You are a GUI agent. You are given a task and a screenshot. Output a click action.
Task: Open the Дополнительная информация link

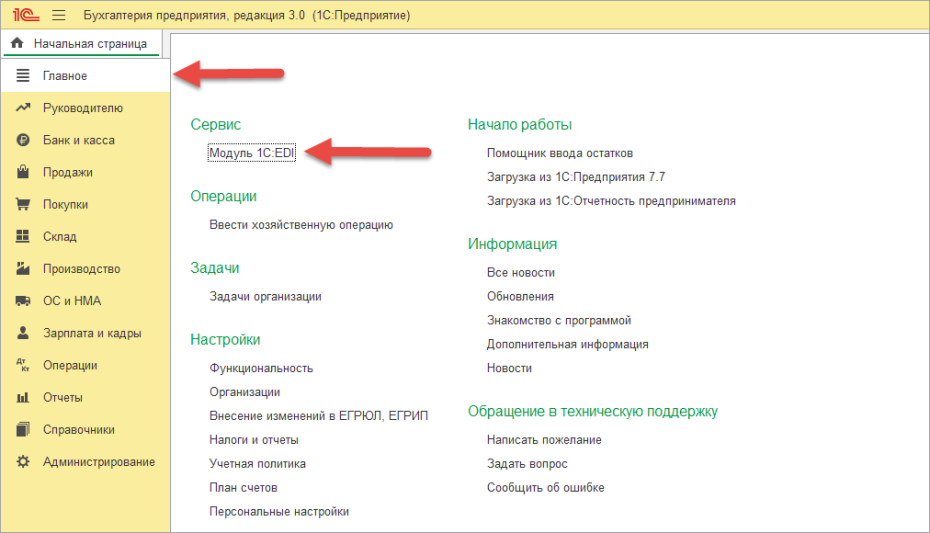click(568, 344)
